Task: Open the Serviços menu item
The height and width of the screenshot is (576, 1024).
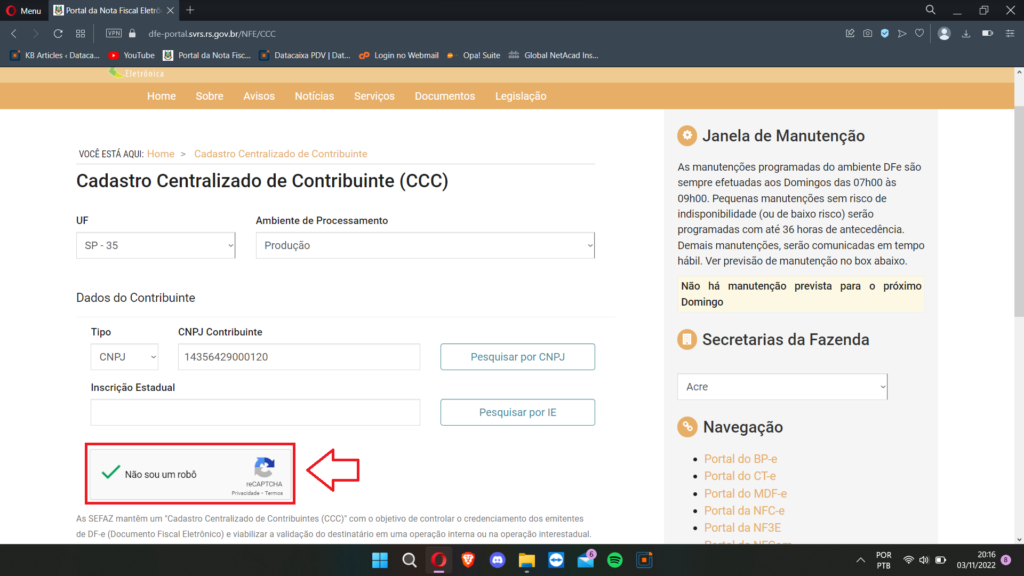Action: [x=374, y=96]
